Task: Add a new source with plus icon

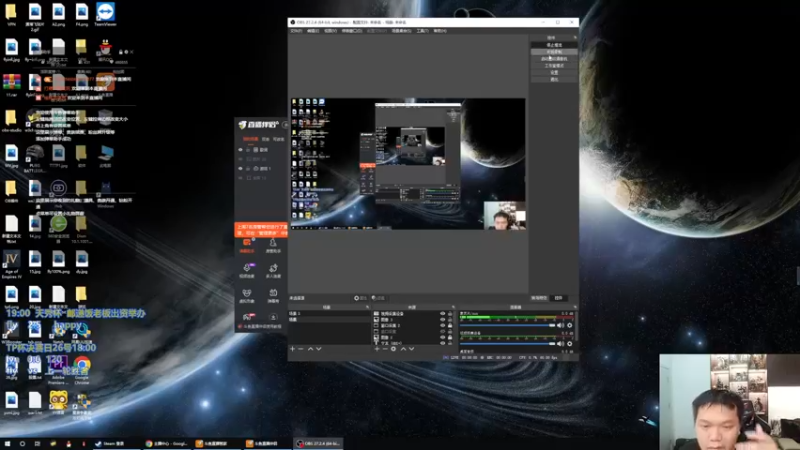Action: [x=377, y=349]
